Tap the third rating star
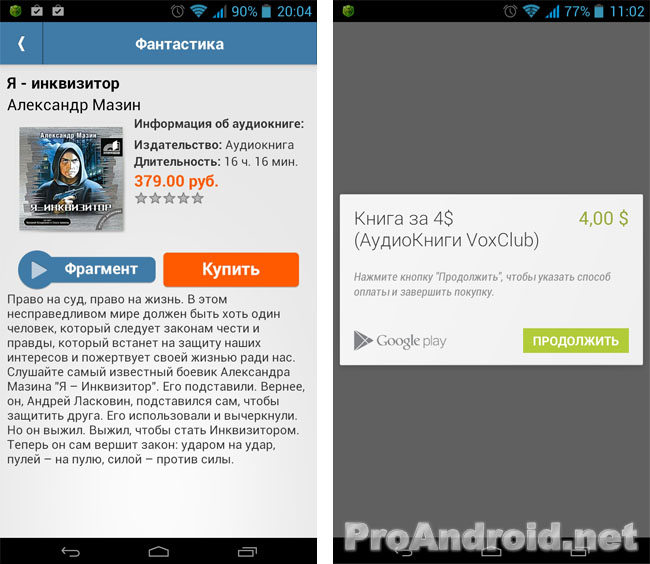This screenshot has height=564, width=650. click(169, 198)
